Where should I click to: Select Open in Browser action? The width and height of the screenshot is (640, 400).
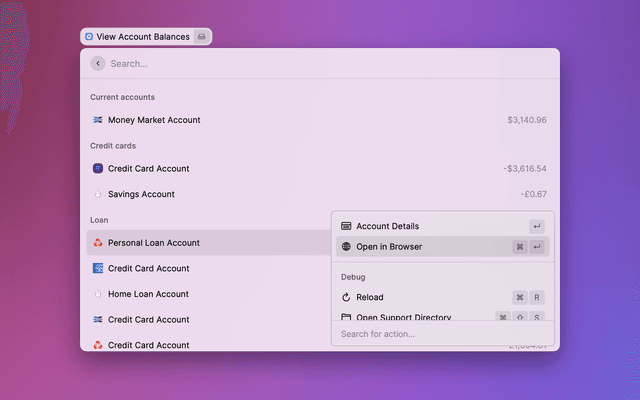[389, 247]
